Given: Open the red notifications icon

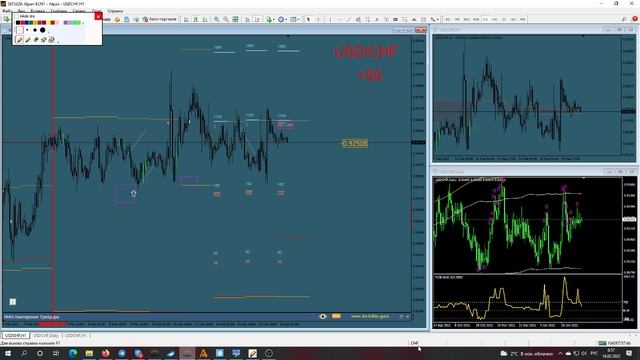Looking at the screenshot, I should (x=634, y=19).
